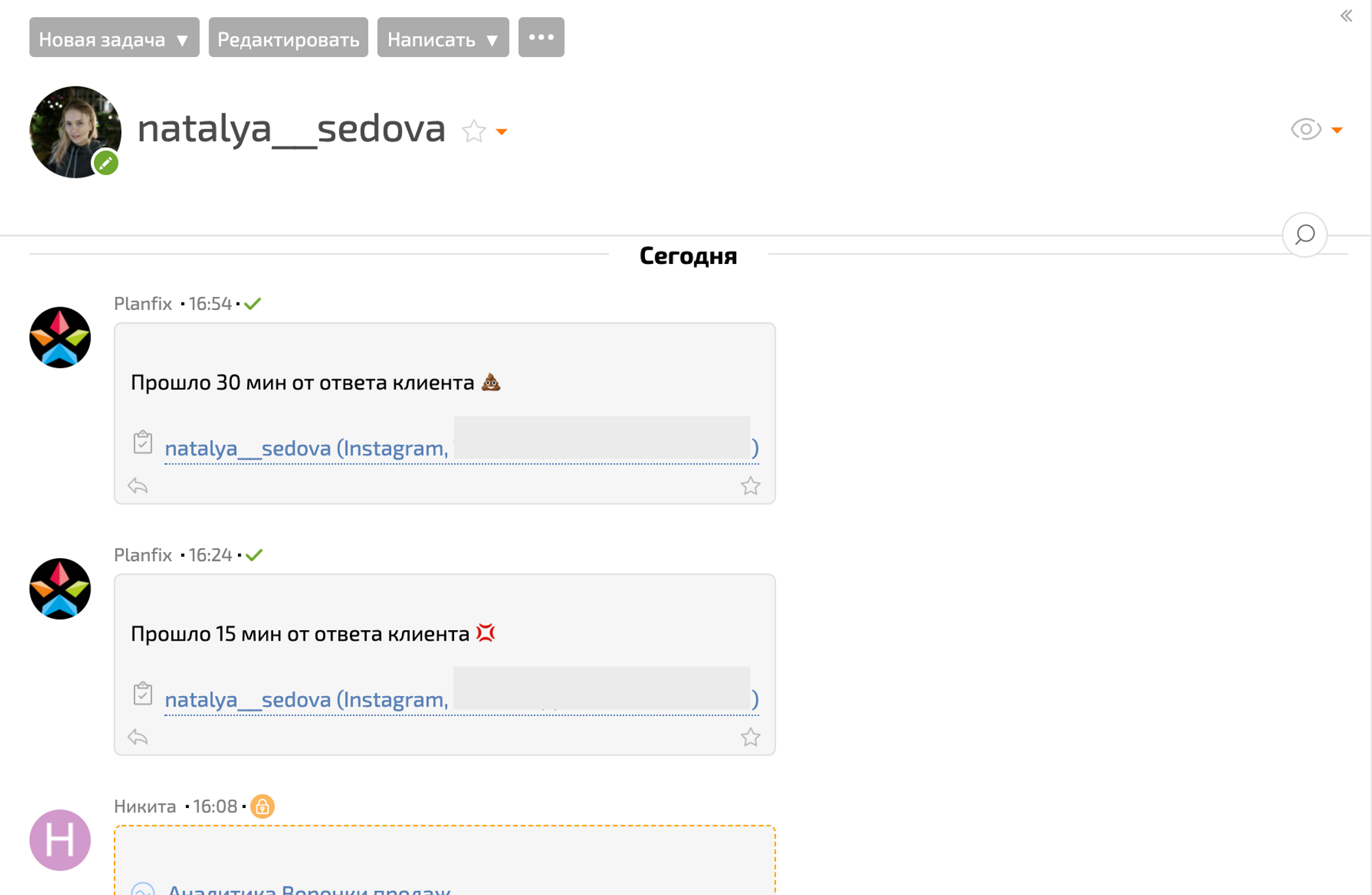The height and width of the screenshot is (895, 1372).
Task: Toggle the eye visibility icon
Action: coord(1305,129)
